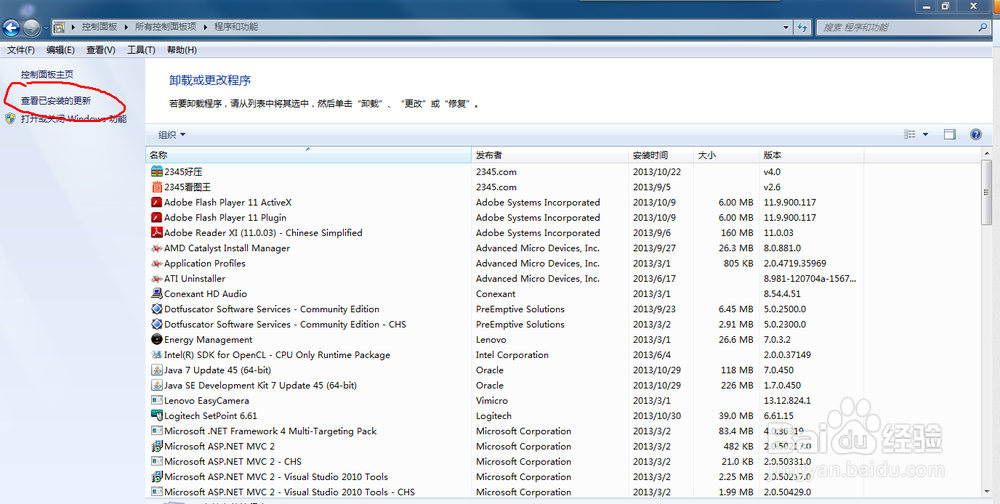Click the magnifier icon in search box
Image resolution: width=1000 pixels, height=504 pixels.
tap(983, 27)
